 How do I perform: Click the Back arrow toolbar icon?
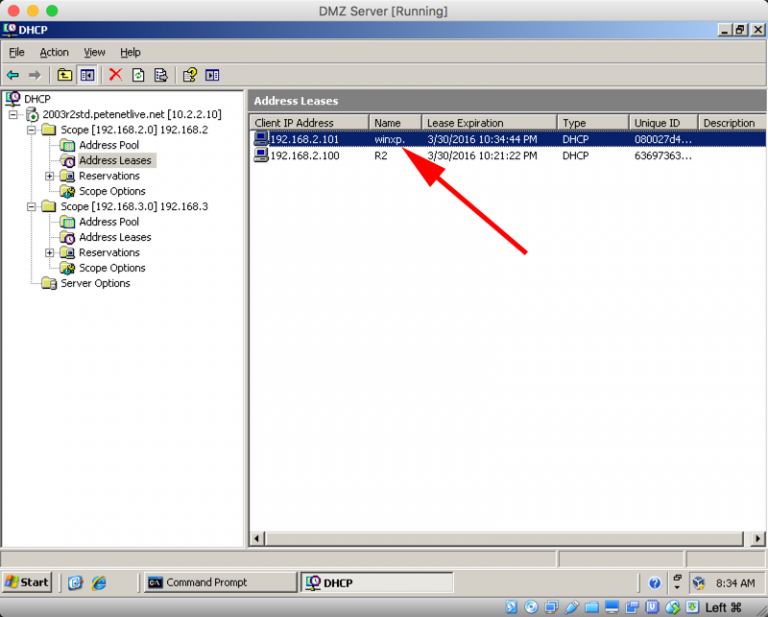coord(13,75)
